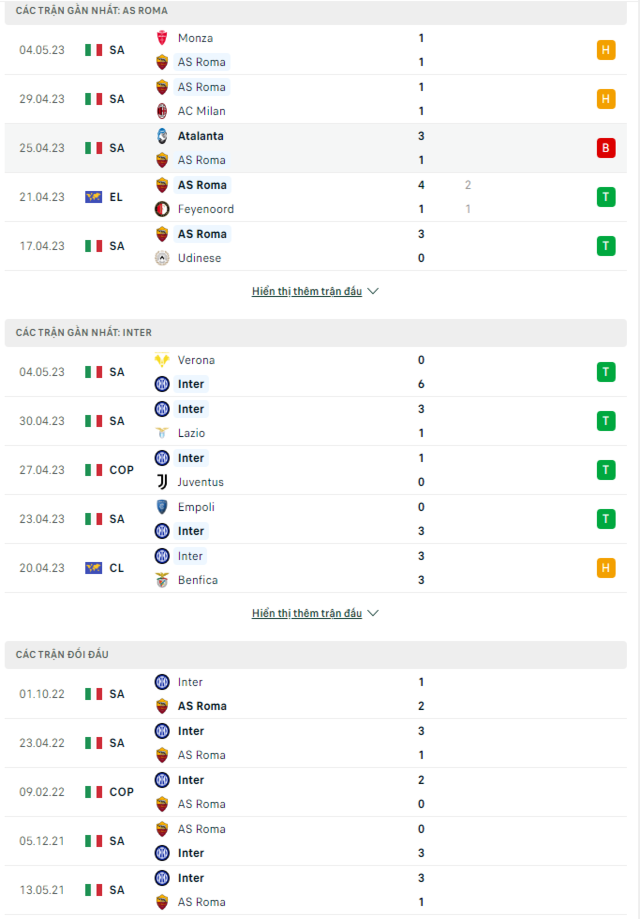Click the Udinese club logo
Image resolution: width=640 pixels, height=919 pixels.
coord(162,258)
